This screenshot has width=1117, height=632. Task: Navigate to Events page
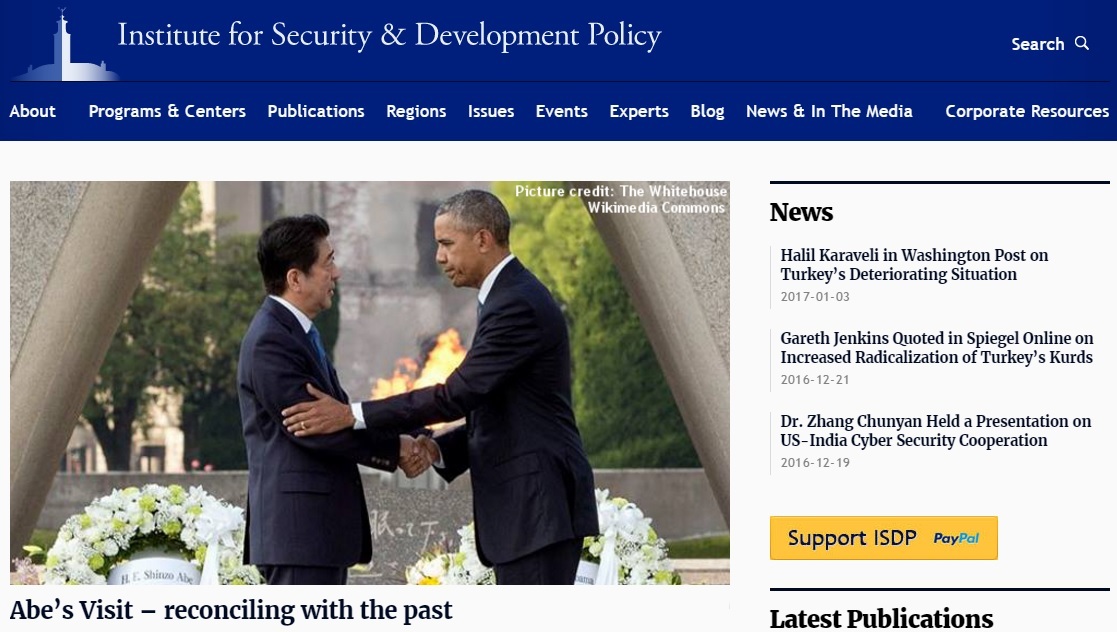(x=561, y=111)
